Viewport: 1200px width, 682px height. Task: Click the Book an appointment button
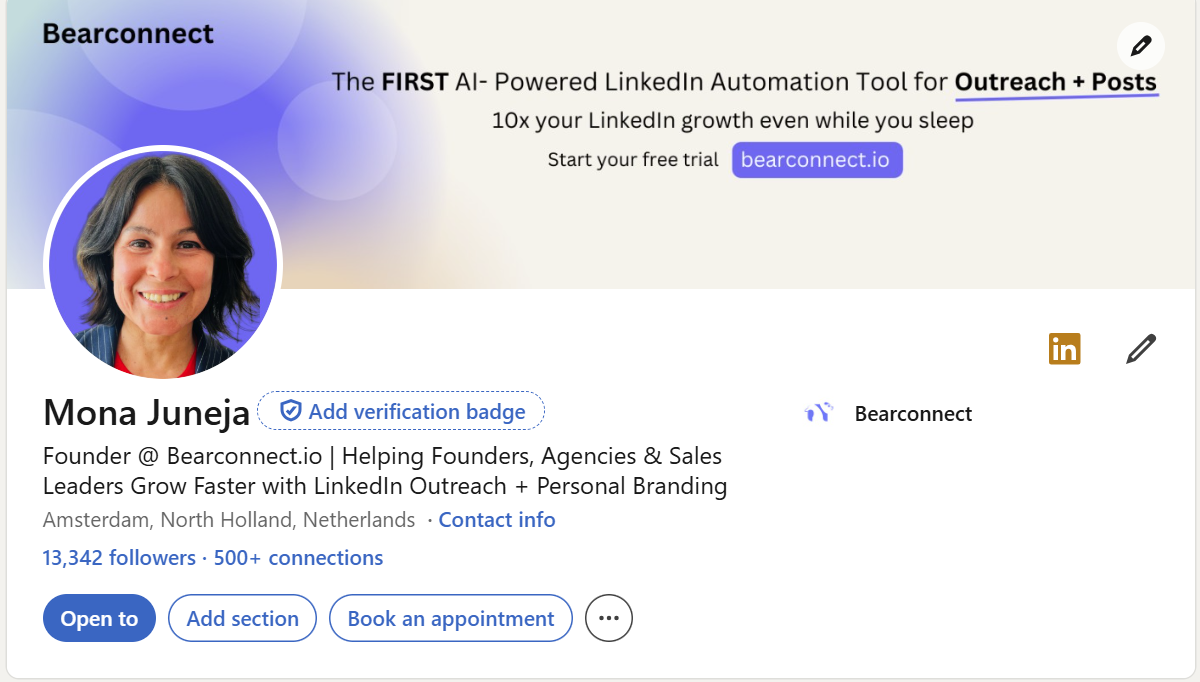point(450,619)
